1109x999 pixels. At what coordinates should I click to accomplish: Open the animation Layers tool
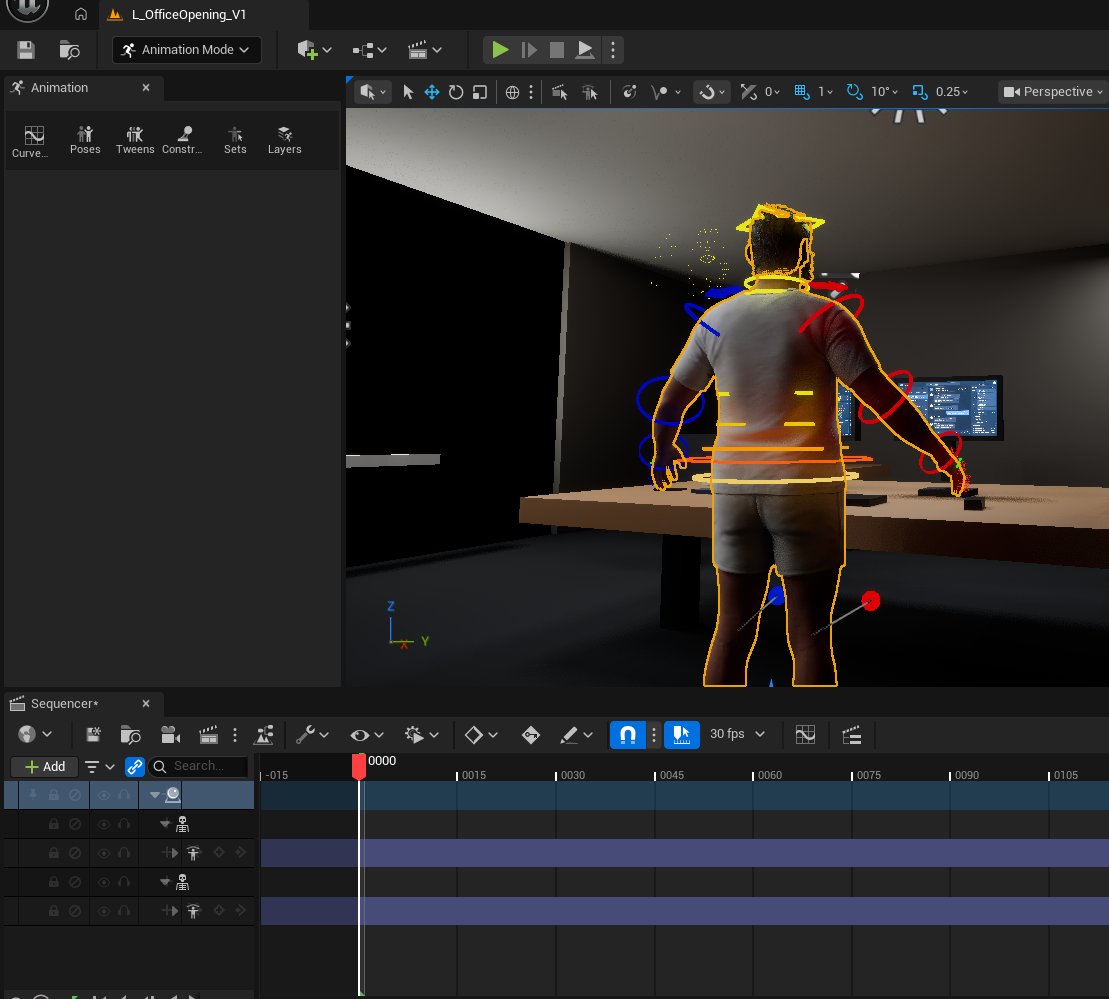[x=284, y=139]
